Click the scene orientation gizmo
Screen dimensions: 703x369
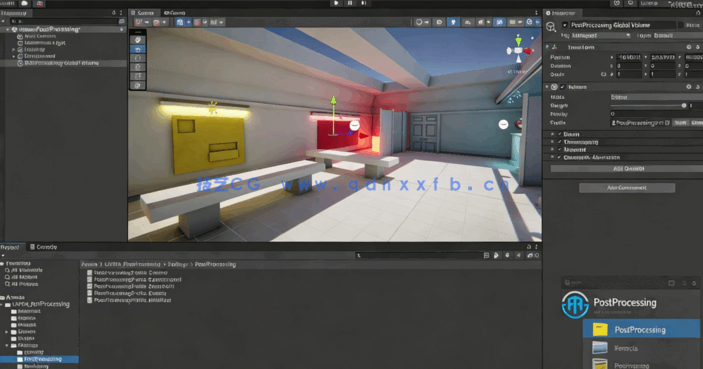(x=519, y=50)
